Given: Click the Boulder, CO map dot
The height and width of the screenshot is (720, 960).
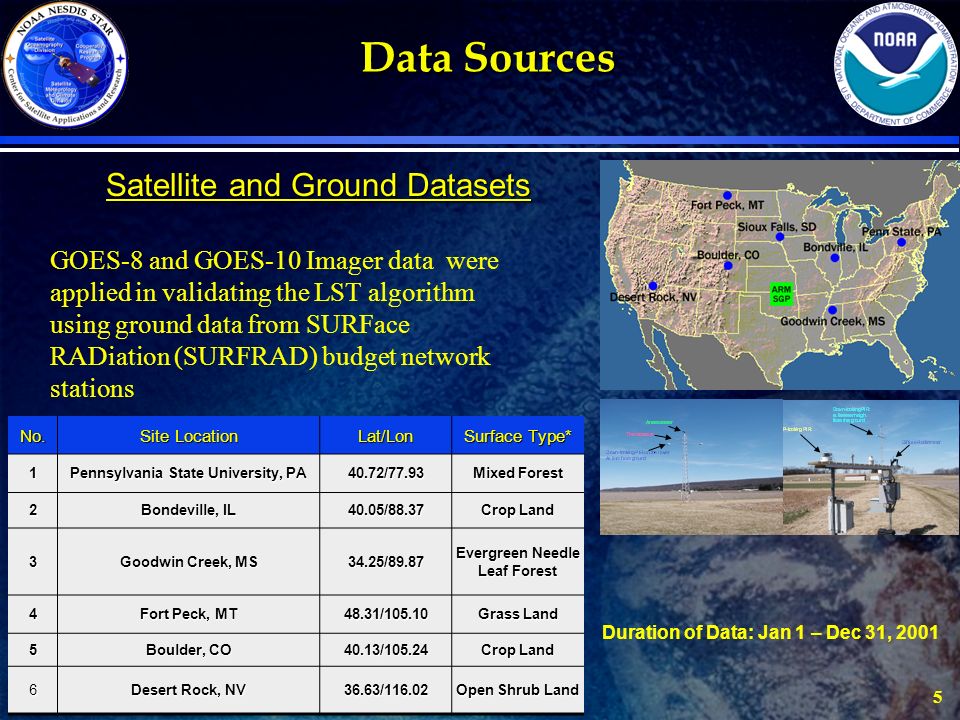Looking at the screenshot, I should point(728,266).
